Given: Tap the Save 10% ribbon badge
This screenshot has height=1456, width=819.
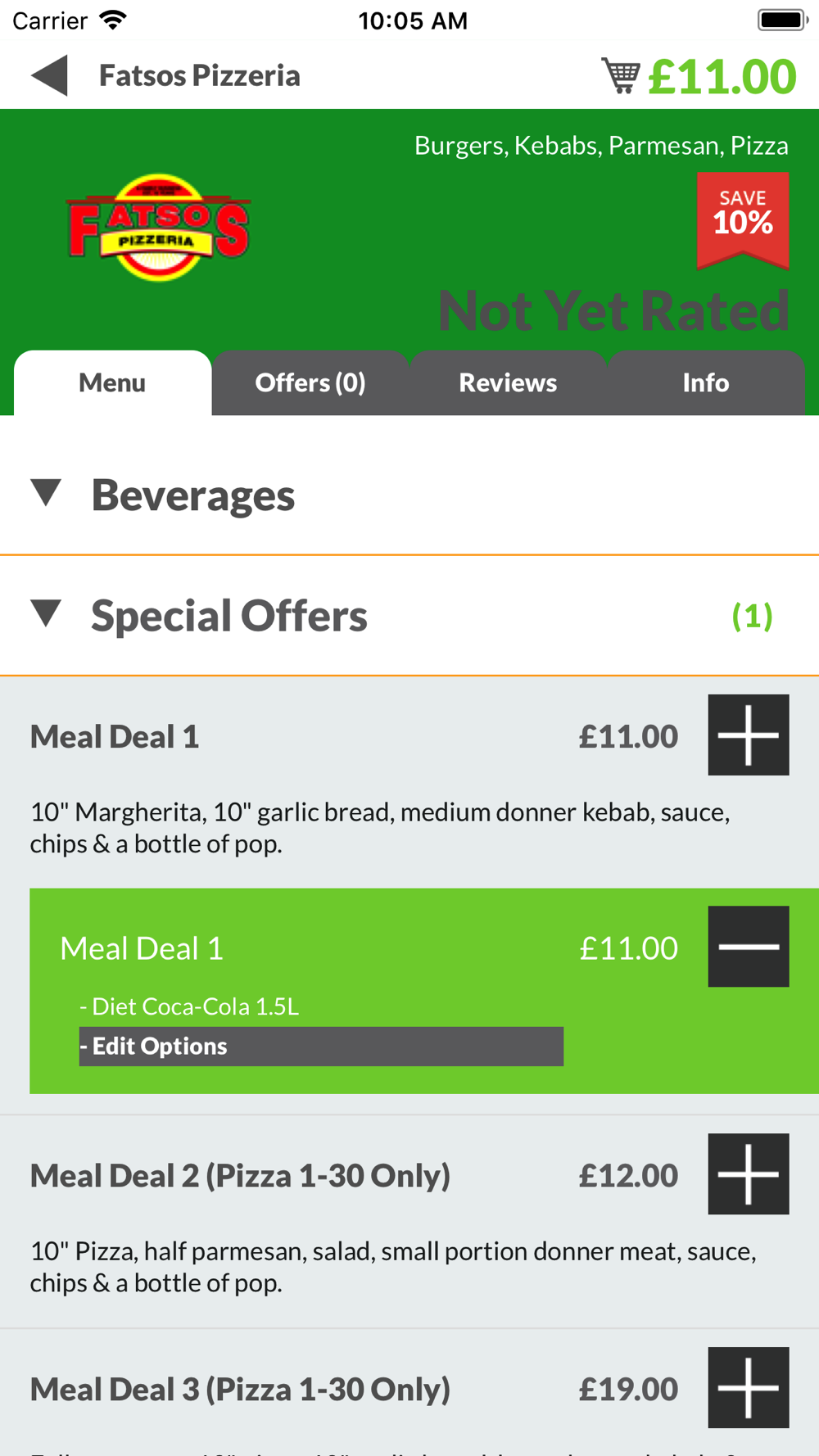Looking at the screenshot, I should tap(743, 219).
